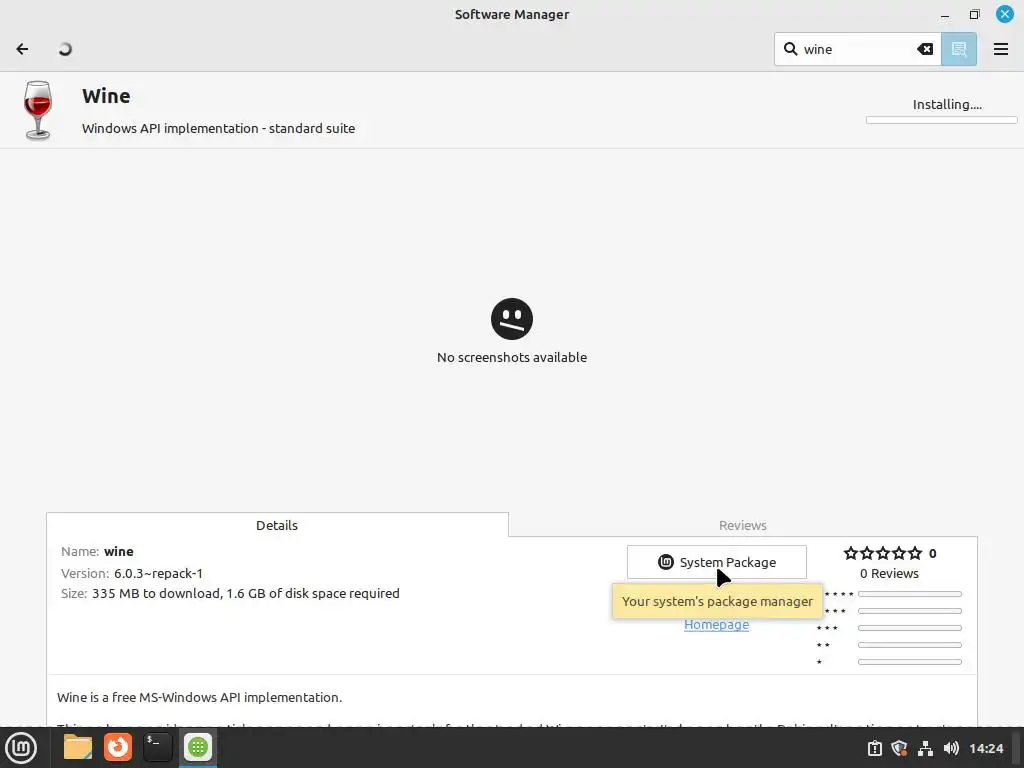Open the Homepage link
The width and height of the screenshot is (1024, 768).
(716, 624)
